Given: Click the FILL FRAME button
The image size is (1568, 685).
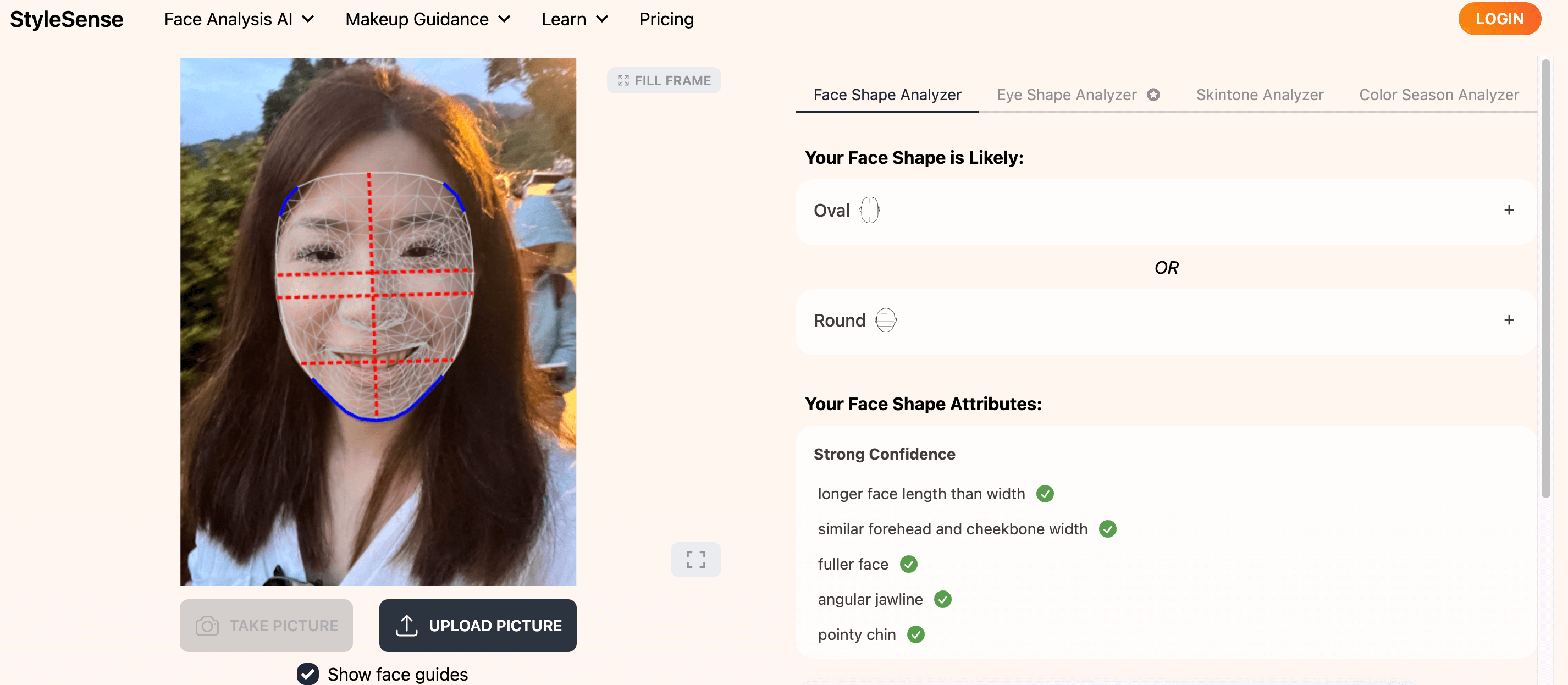Looking at the screenshot, I should [x=664, y=80].
